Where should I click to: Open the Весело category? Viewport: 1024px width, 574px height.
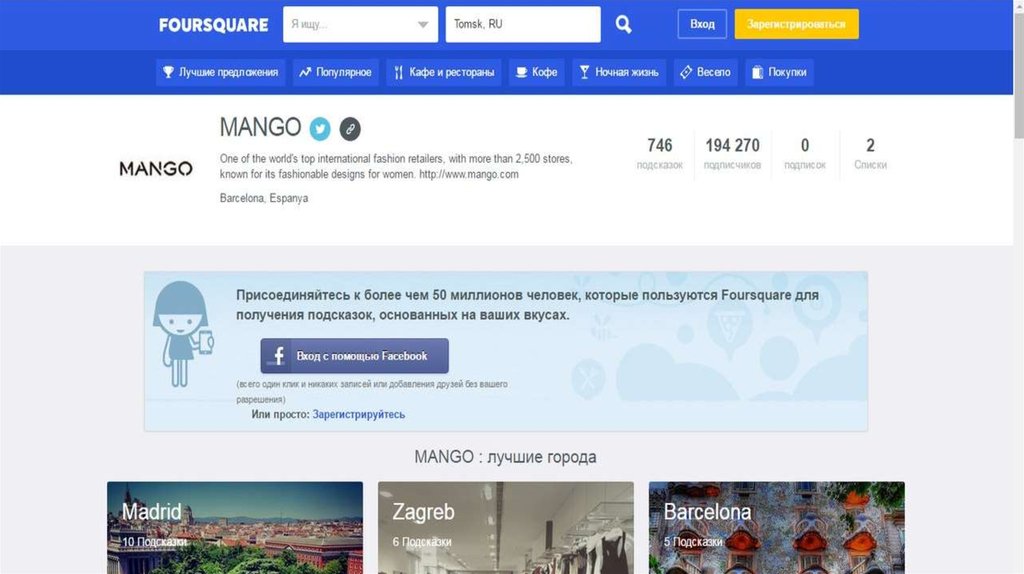click(x=705, y=72)
